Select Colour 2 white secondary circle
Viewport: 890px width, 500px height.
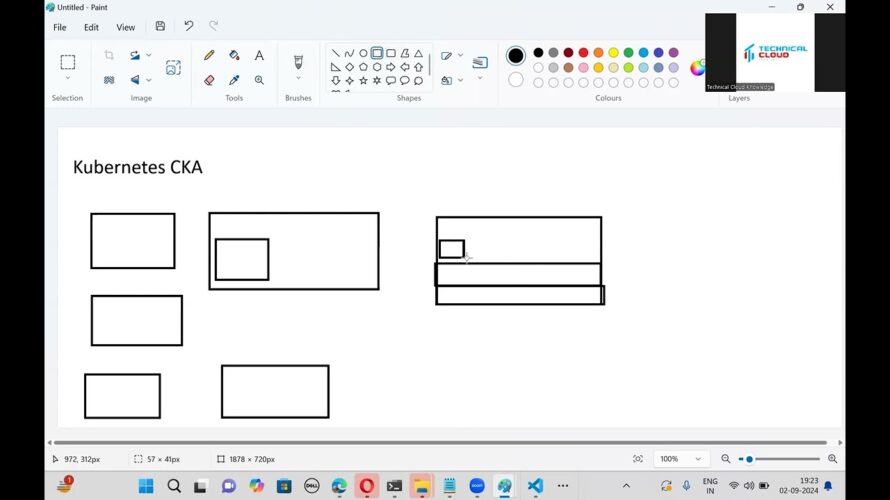[x=515, y=80]
